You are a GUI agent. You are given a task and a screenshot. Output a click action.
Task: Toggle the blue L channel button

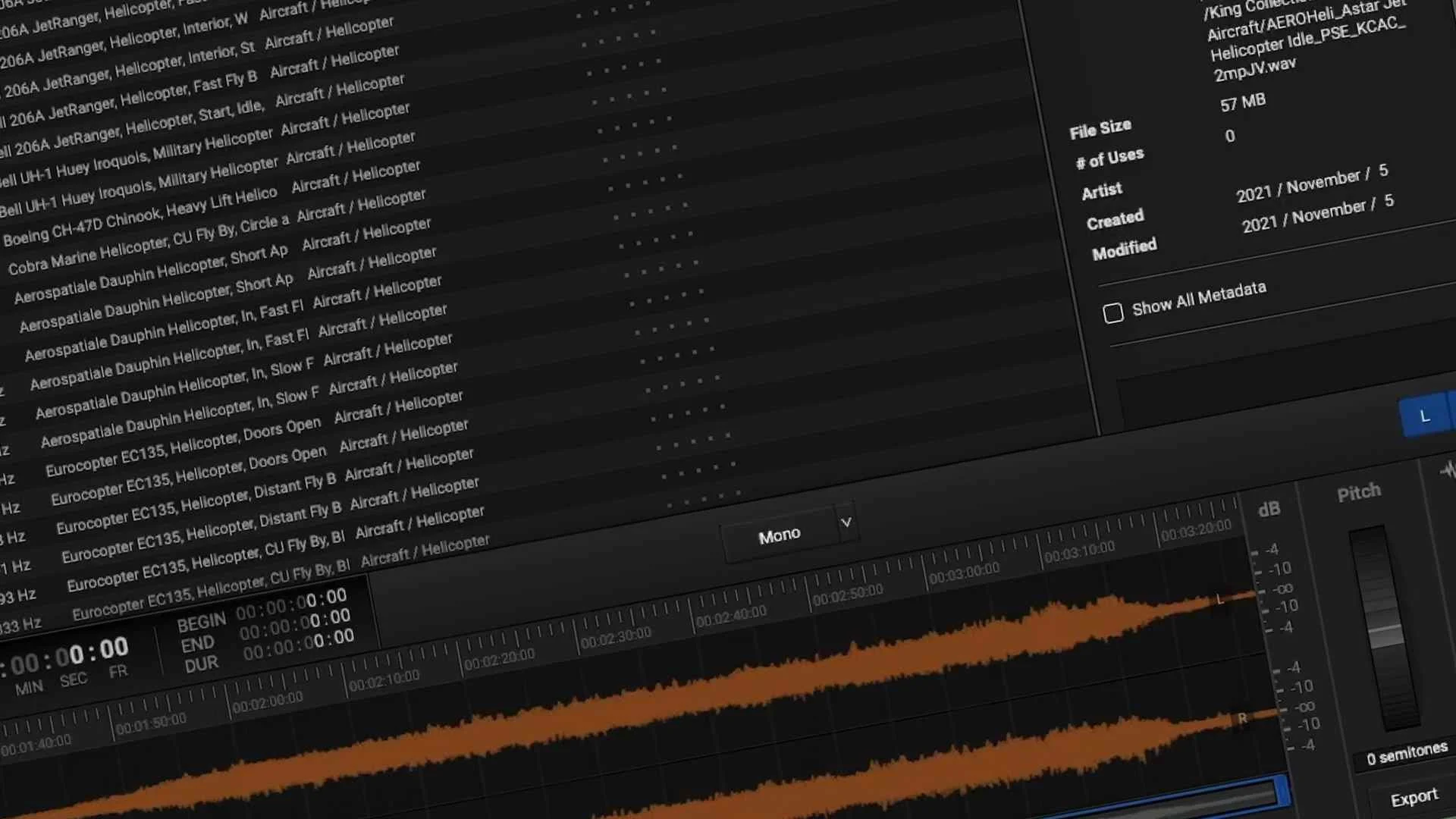[1424, 416]
